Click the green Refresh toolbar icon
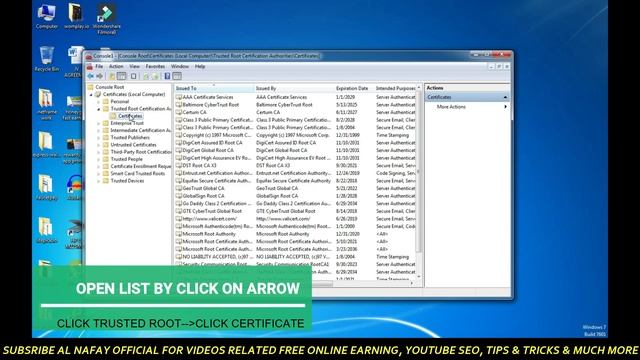 coord(146,76)
